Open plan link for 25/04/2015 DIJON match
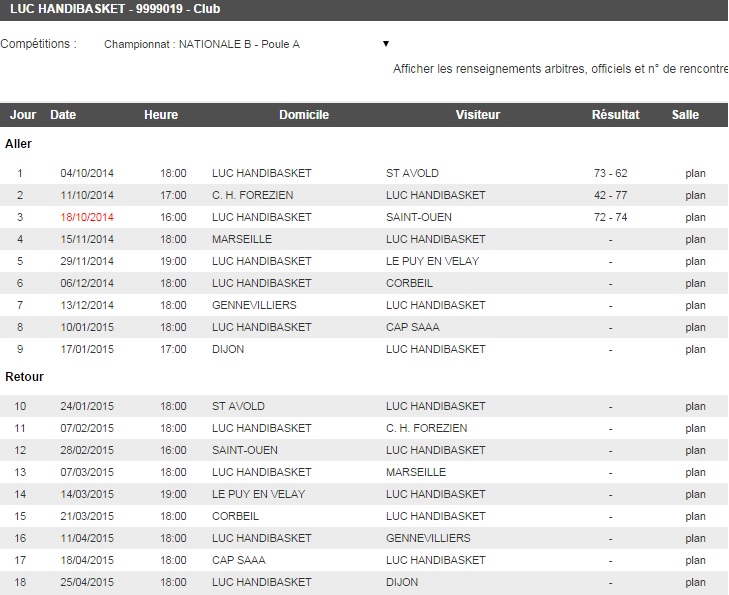 coord(695,582)
